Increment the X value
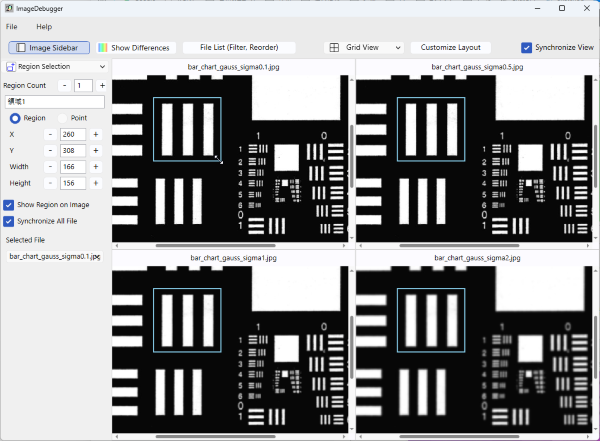The width and height of the screenshot is (600, 441). [96, 134]
